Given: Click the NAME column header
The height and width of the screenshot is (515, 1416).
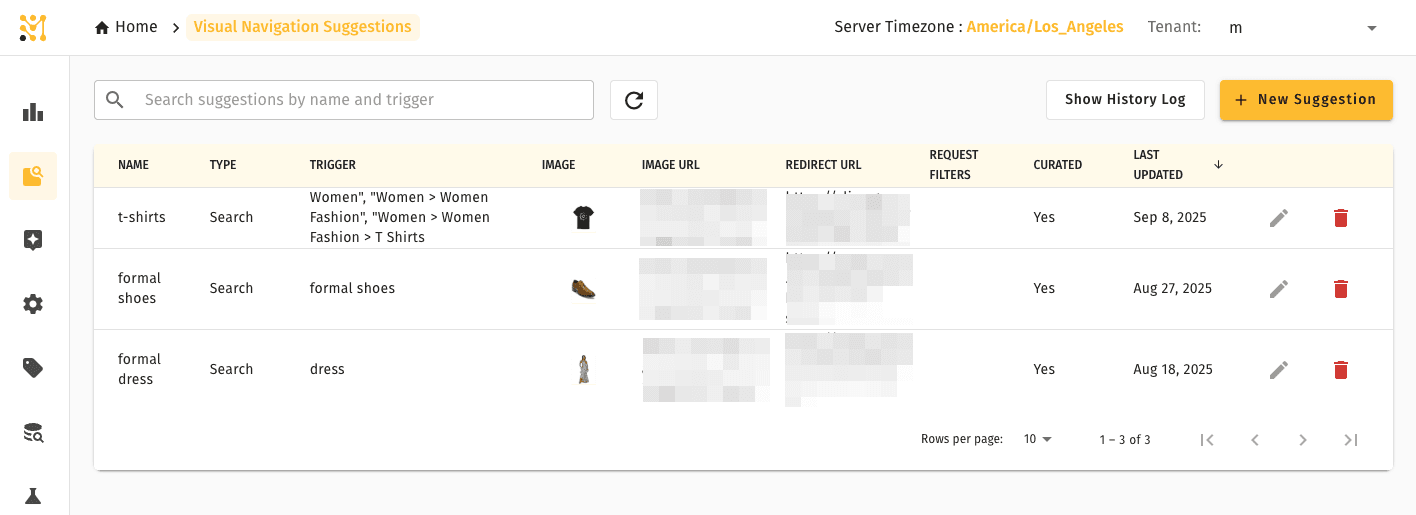Looking at the screenshot, I should pyautogui.click(x=133, y=165).
